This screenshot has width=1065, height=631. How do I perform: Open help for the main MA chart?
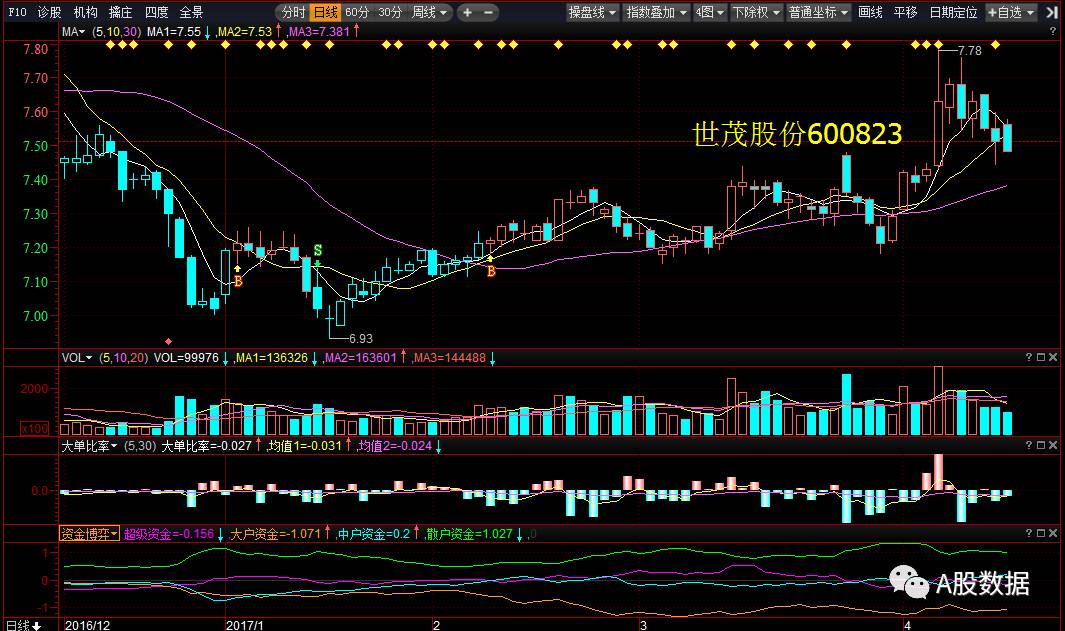1053,31
